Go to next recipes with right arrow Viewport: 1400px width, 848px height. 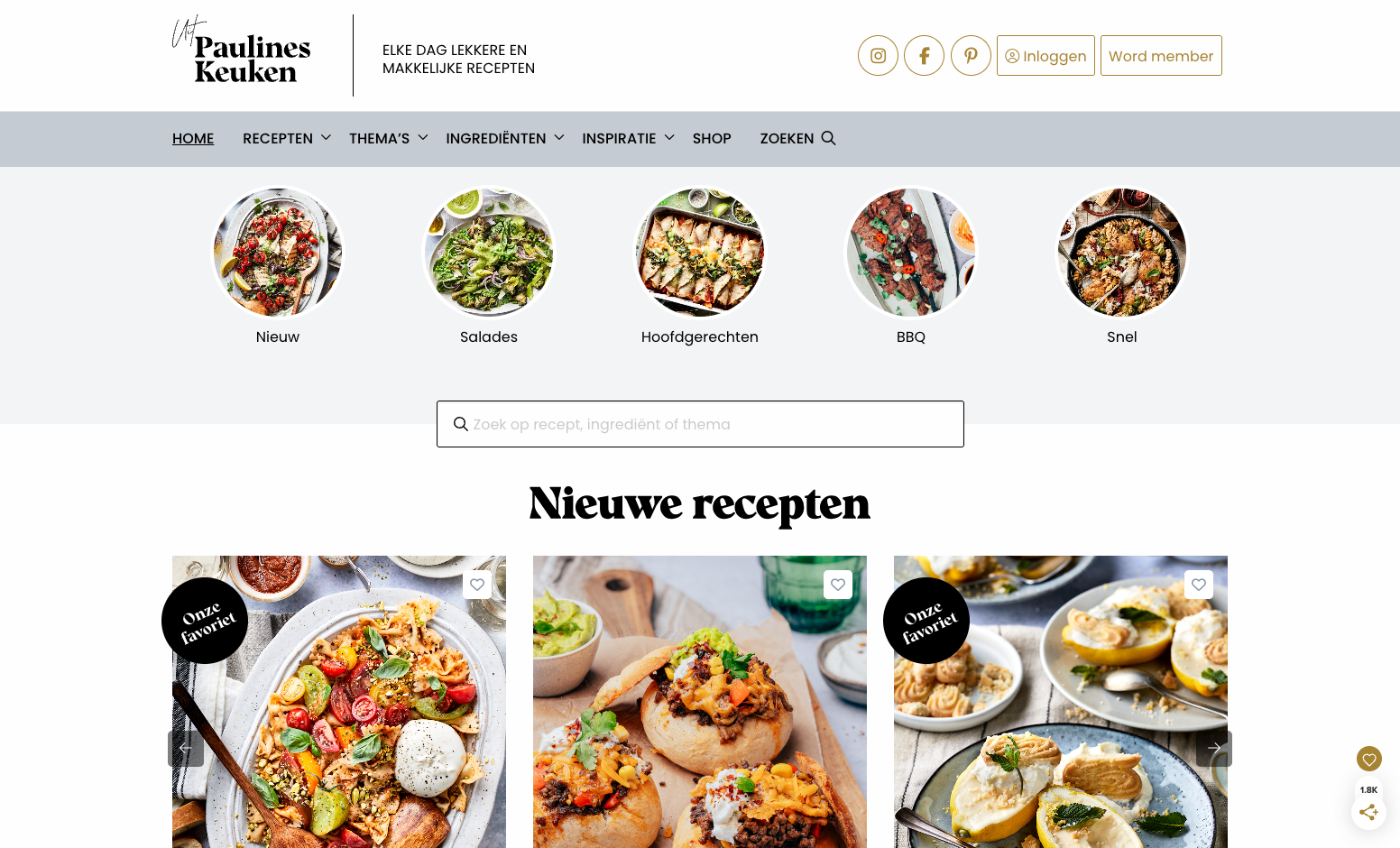(1214, 749)
